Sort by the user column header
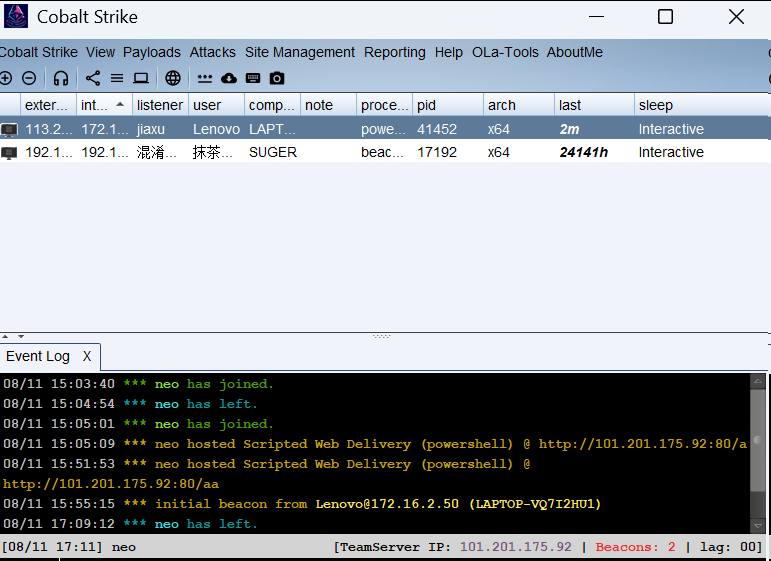771x561 pixels. coord(216,105)
